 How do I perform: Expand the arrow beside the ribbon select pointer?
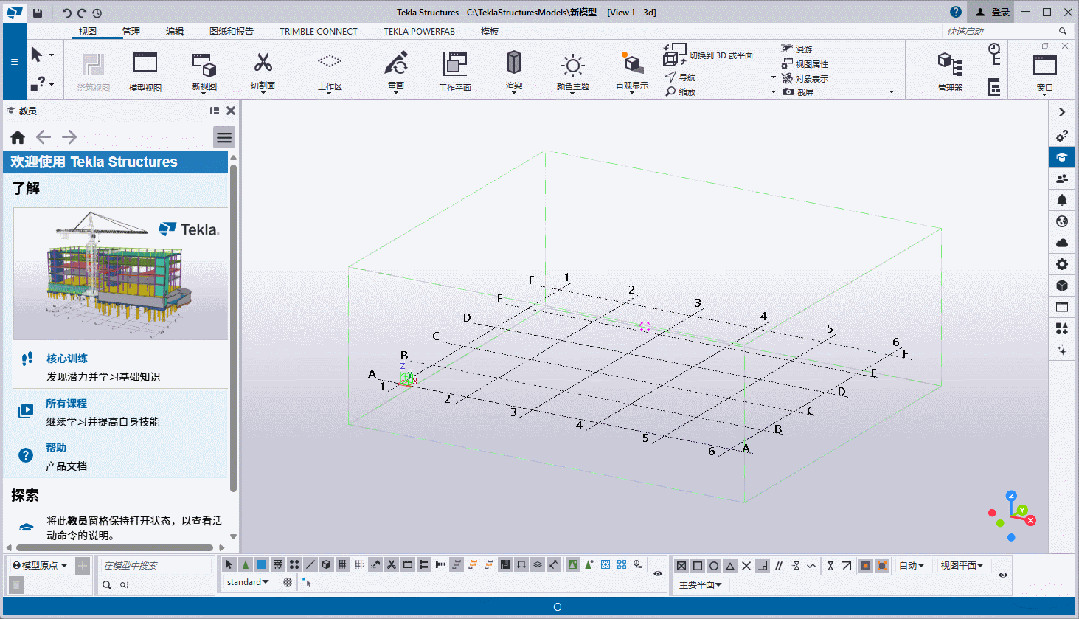[52, 54]
